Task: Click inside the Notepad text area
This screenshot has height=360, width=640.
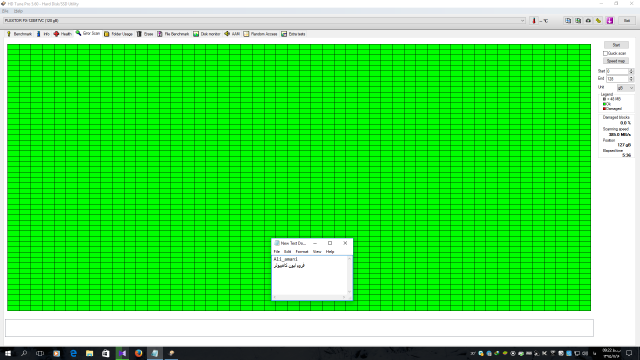Action: pos(309,276)
